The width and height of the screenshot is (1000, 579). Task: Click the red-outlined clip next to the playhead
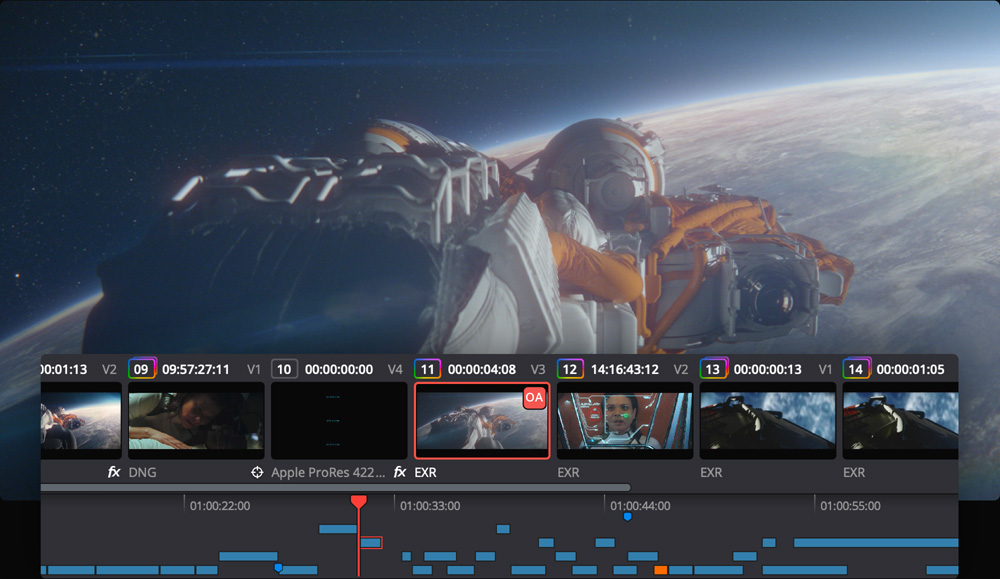(x=371, y=543)
